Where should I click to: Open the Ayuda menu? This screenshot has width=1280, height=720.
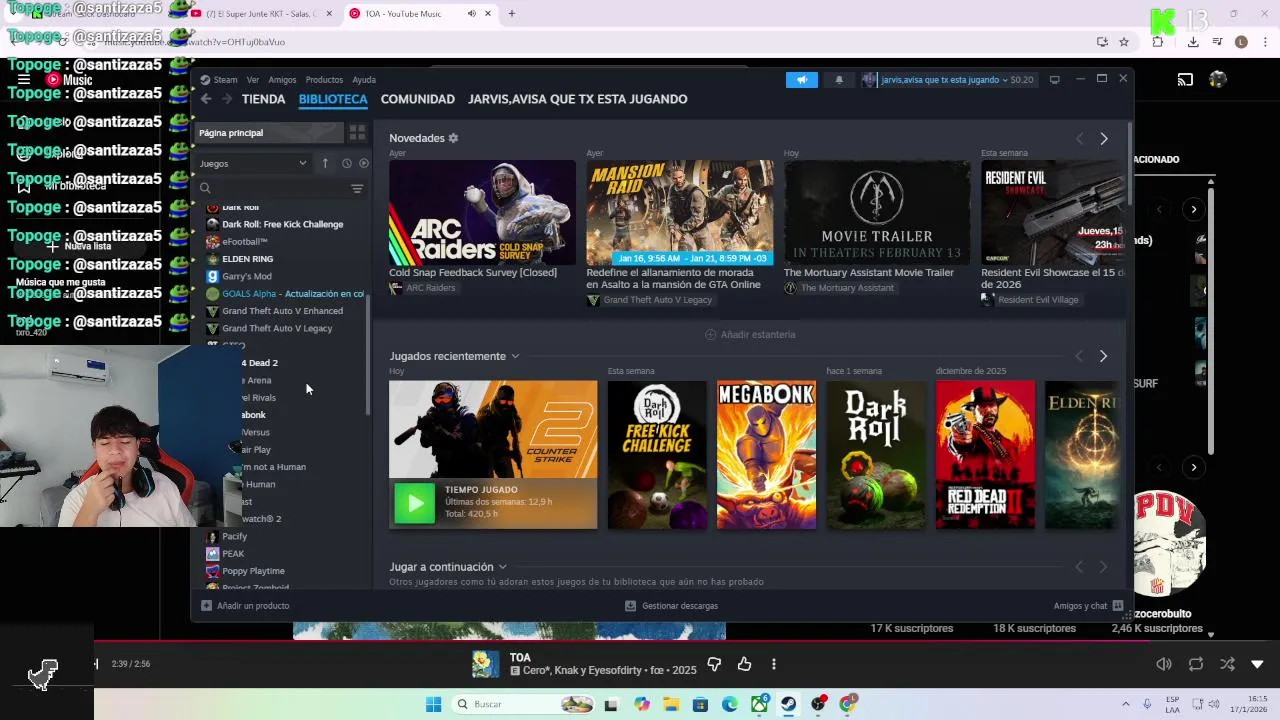(364, 80)
